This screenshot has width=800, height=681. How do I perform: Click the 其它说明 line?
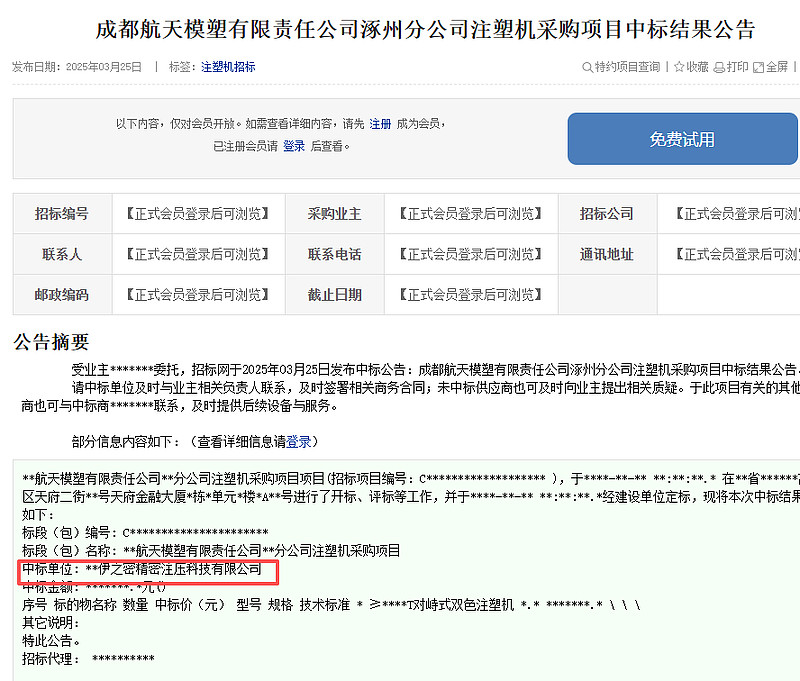pyautogui.click(x=51, y=623)
